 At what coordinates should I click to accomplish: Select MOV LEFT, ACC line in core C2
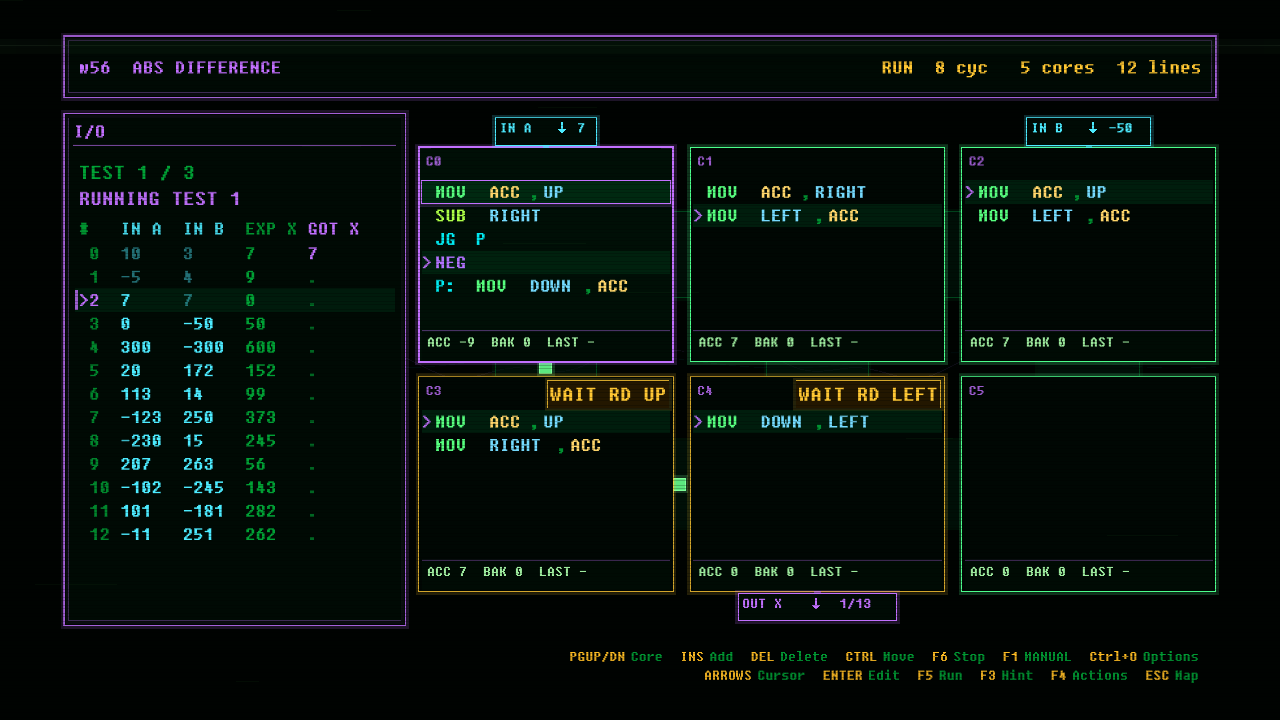[x=1089, y=216]
